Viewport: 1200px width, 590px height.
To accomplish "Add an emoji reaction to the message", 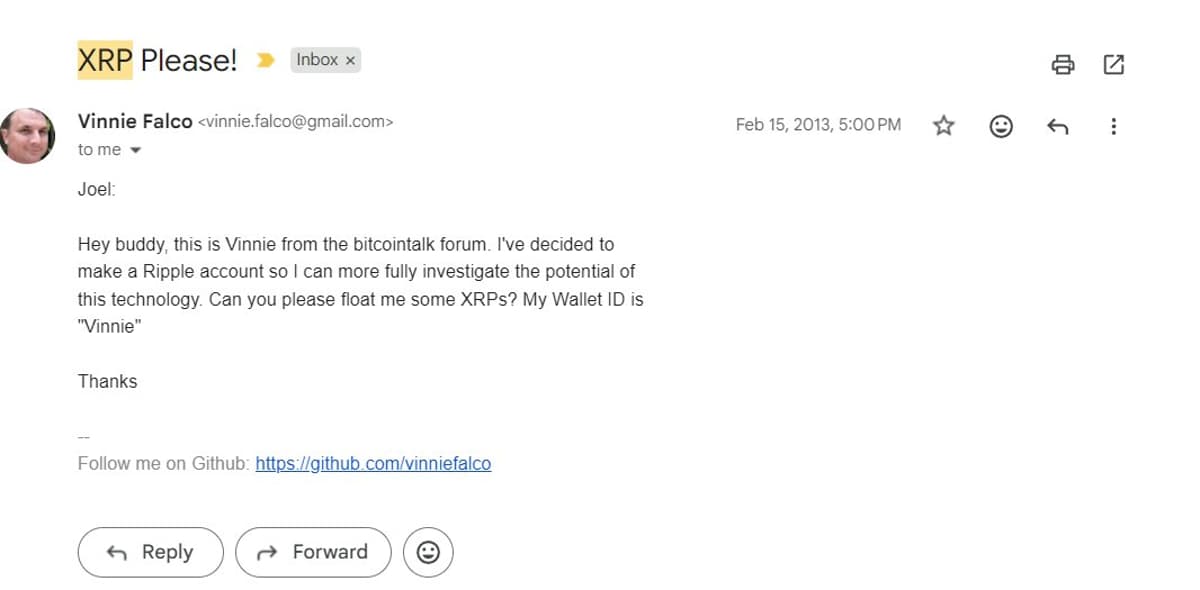I will click(x=1000, y=125).
